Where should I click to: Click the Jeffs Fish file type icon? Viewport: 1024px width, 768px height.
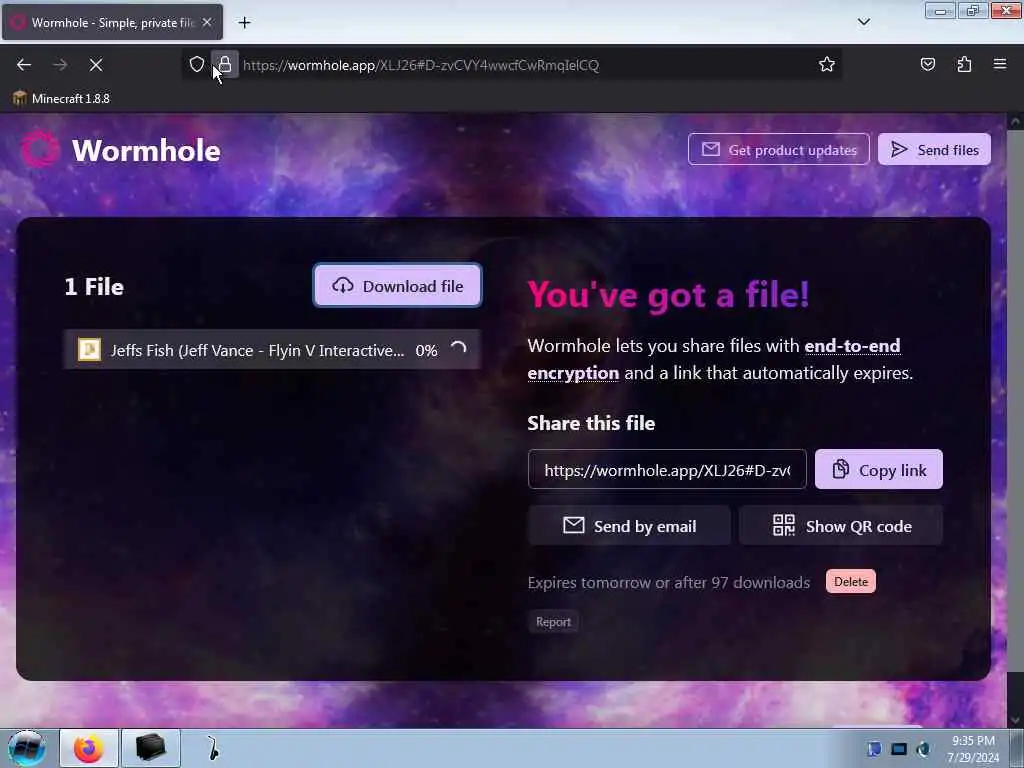[89, 349]
